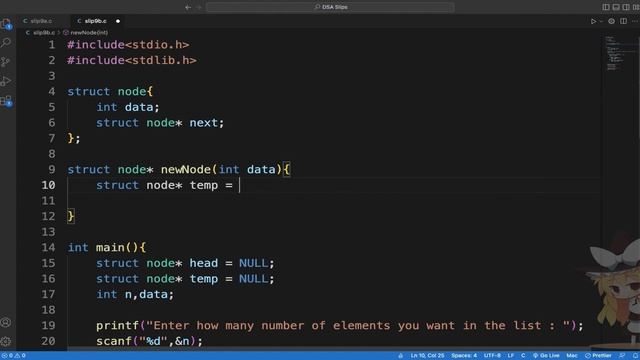The width and height of the screenshot is (640, 360).
Task: Click the icon left of Ln 10, Col 25
Action: click(x=400, y=356)
